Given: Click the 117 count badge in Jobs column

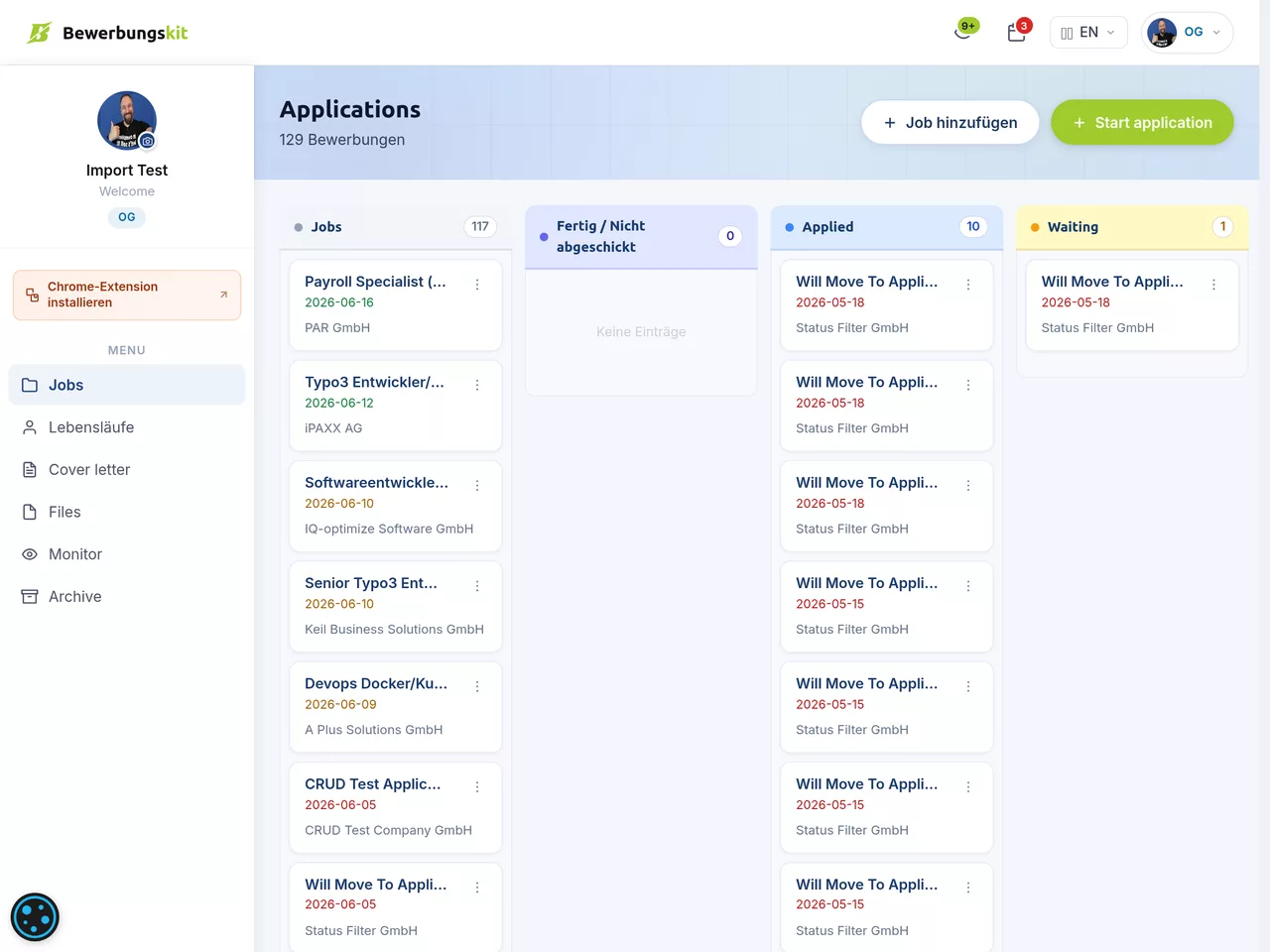Looking at the screenshot, I should click(480, 227).
